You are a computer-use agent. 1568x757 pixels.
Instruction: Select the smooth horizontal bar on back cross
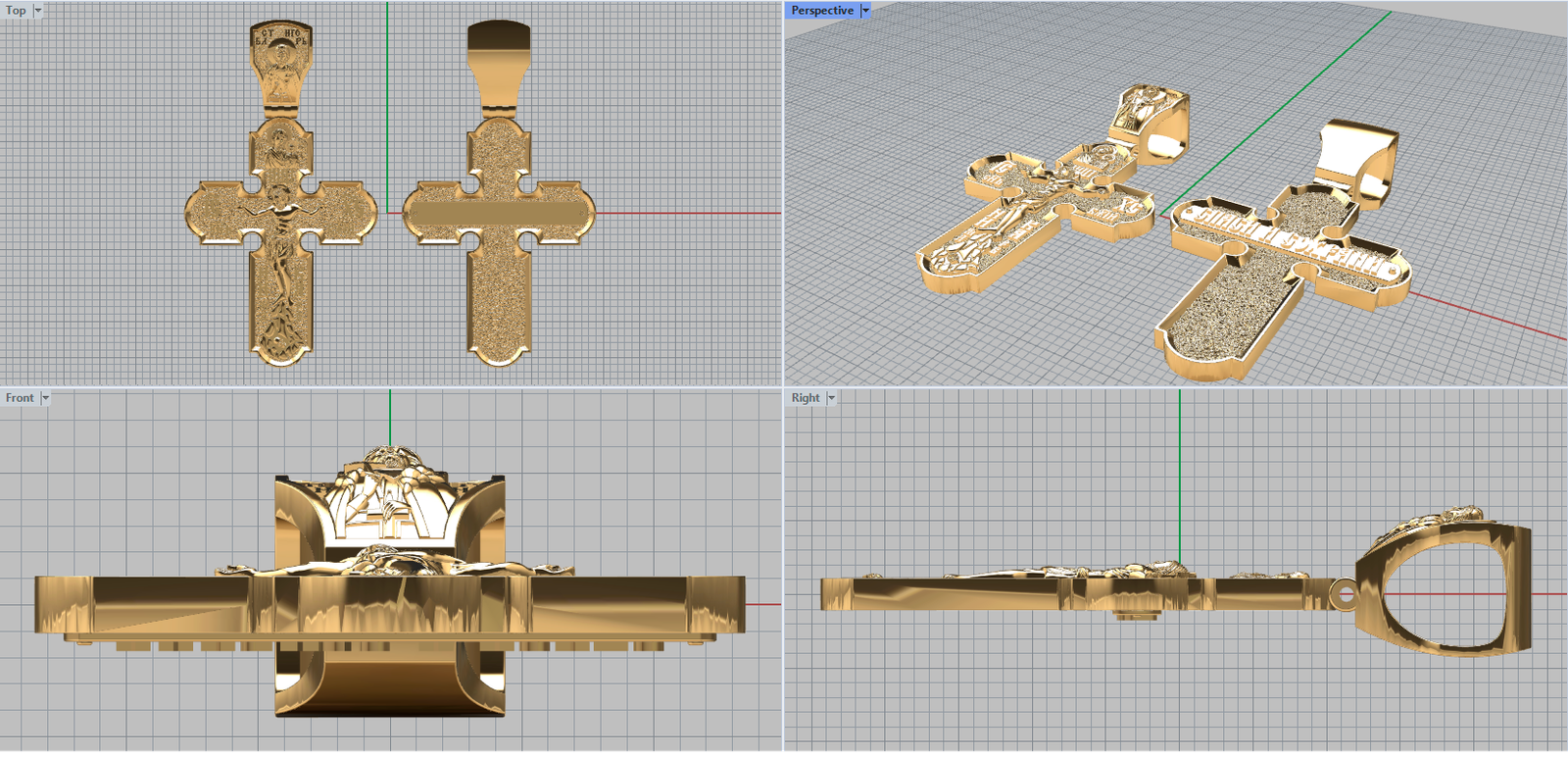click(x=499, y=214)
